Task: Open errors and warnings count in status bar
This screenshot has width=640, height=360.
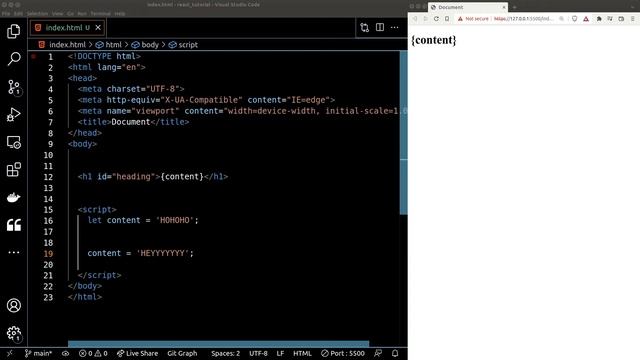Action: pyautogui.click(x=93, y=353)
